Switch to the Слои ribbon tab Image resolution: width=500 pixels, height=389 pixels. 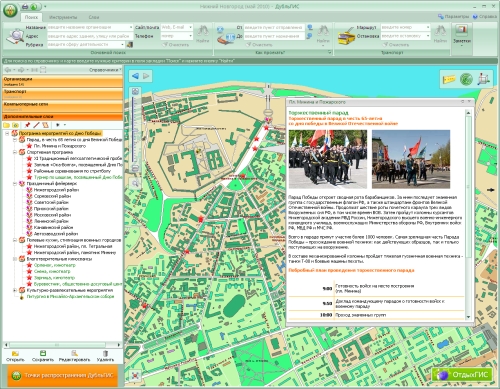[x=94, y=17]
